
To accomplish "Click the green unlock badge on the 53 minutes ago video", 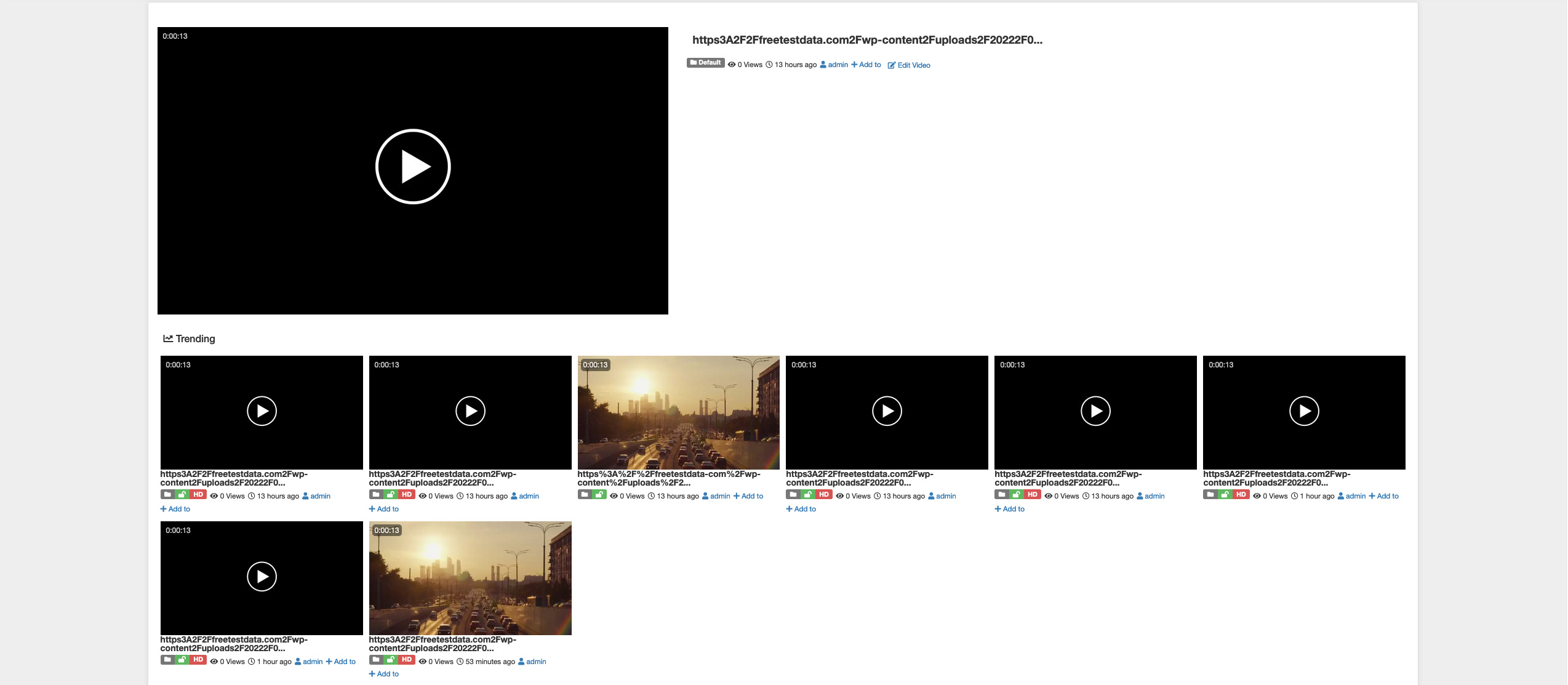I will 391,660.
